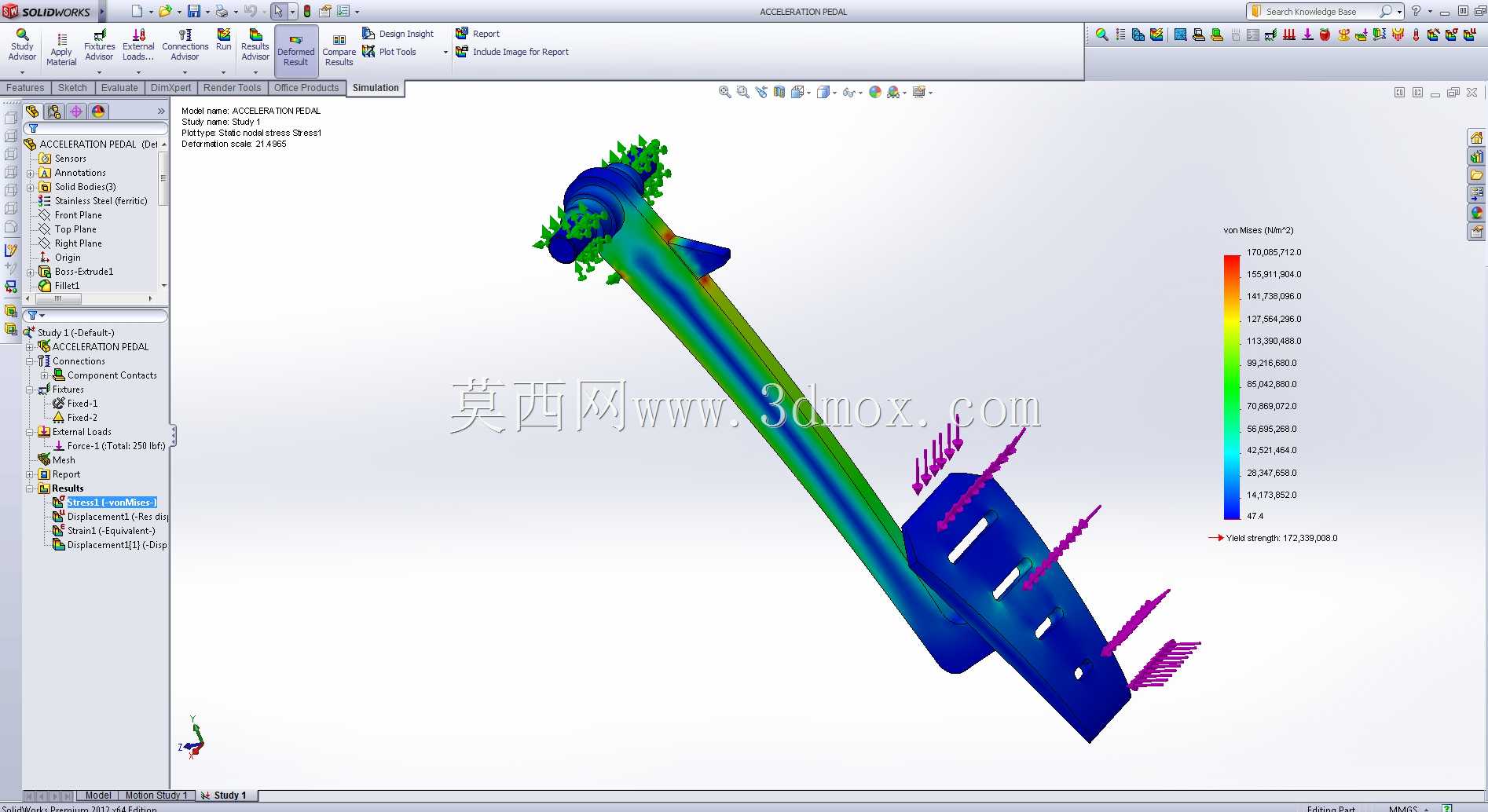
Task: Click the New document icon
Action: [x=137, y=11]
